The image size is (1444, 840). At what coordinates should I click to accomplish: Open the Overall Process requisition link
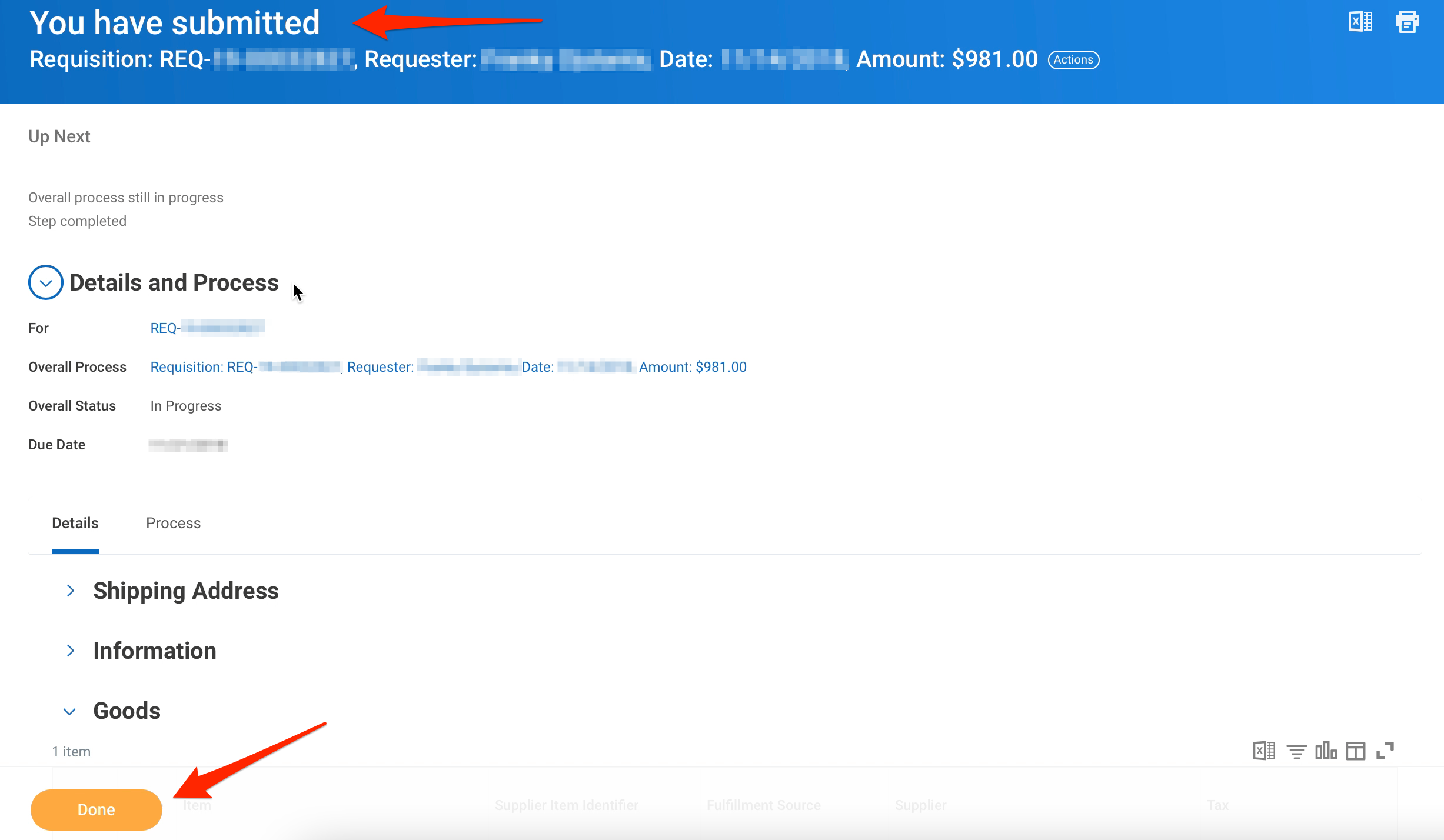[x=448, y=367]
